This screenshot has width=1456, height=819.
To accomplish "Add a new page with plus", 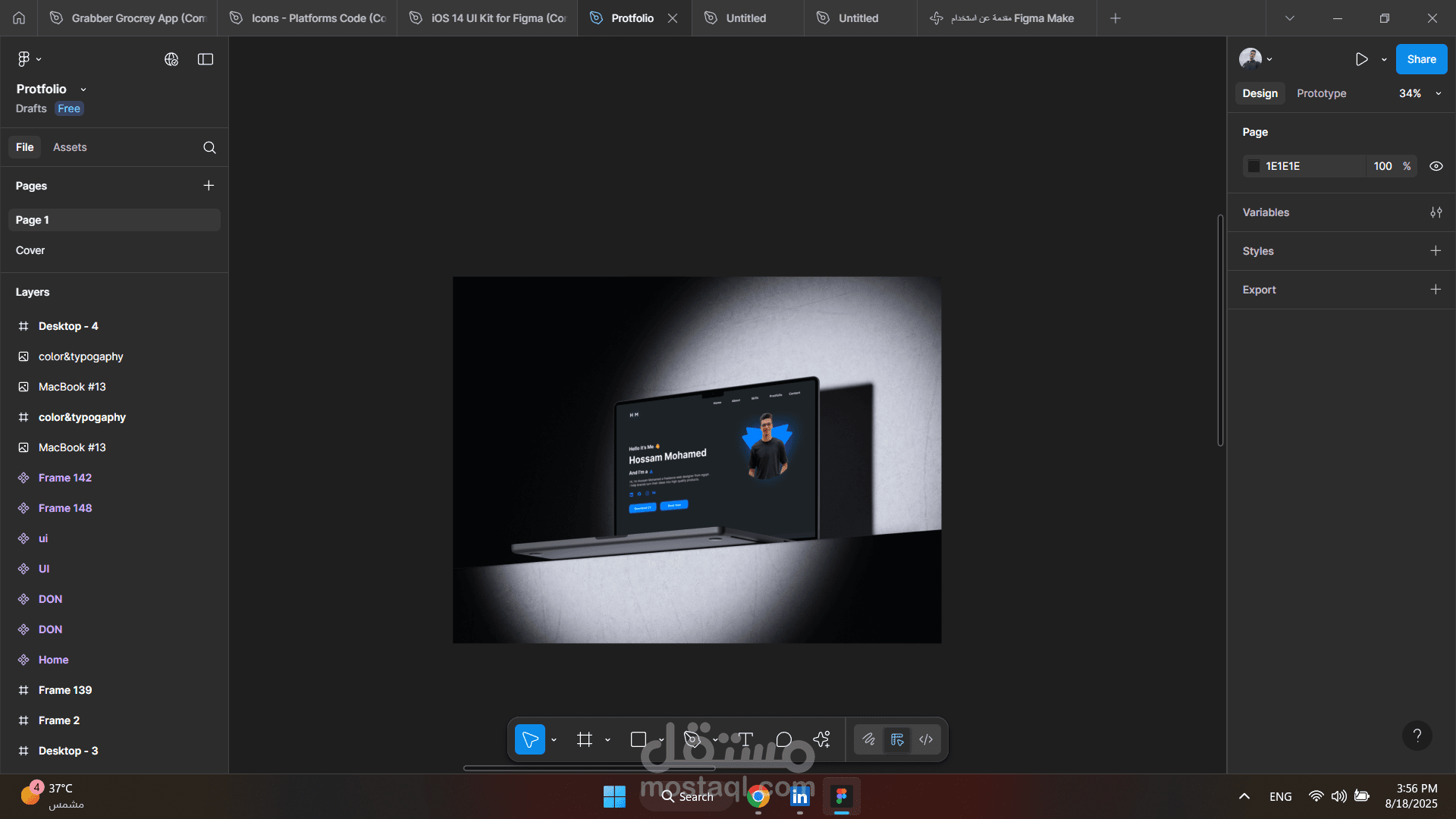I will coord(209,186).
